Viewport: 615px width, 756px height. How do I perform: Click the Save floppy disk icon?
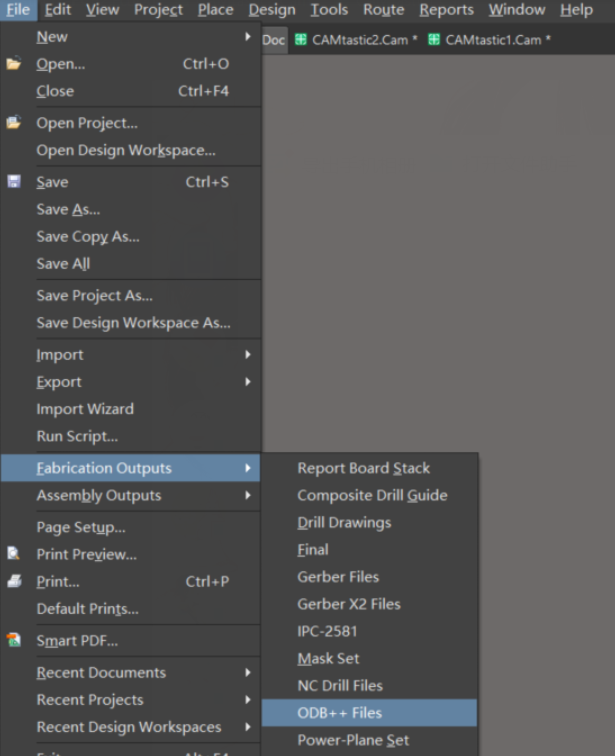[14, 181]
